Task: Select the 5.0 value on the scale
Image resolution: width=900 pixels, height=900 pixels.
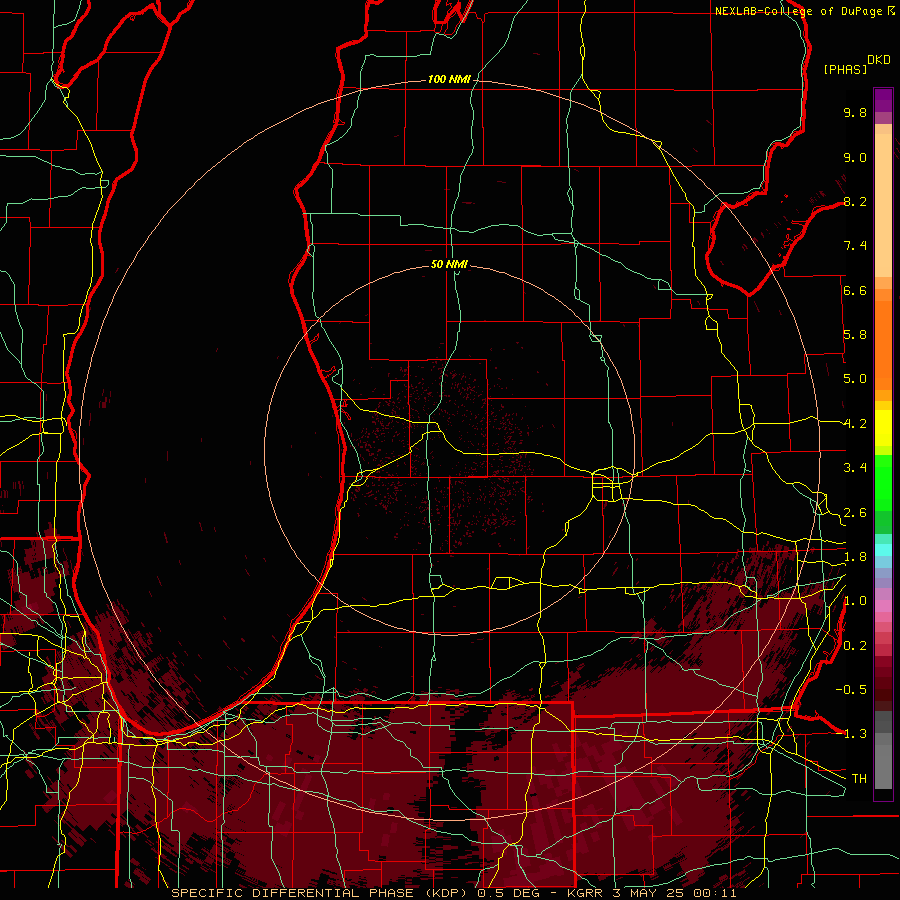Action: (x=855, y=379)
